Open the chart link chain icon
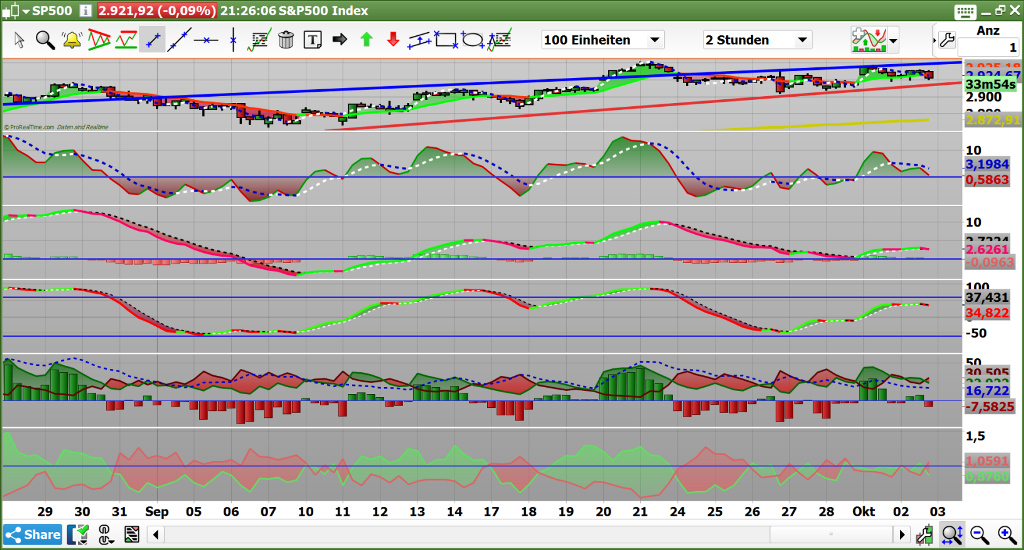Viewport: 1024px width, 550px height. pyautogui.click(x=106, y=534)
